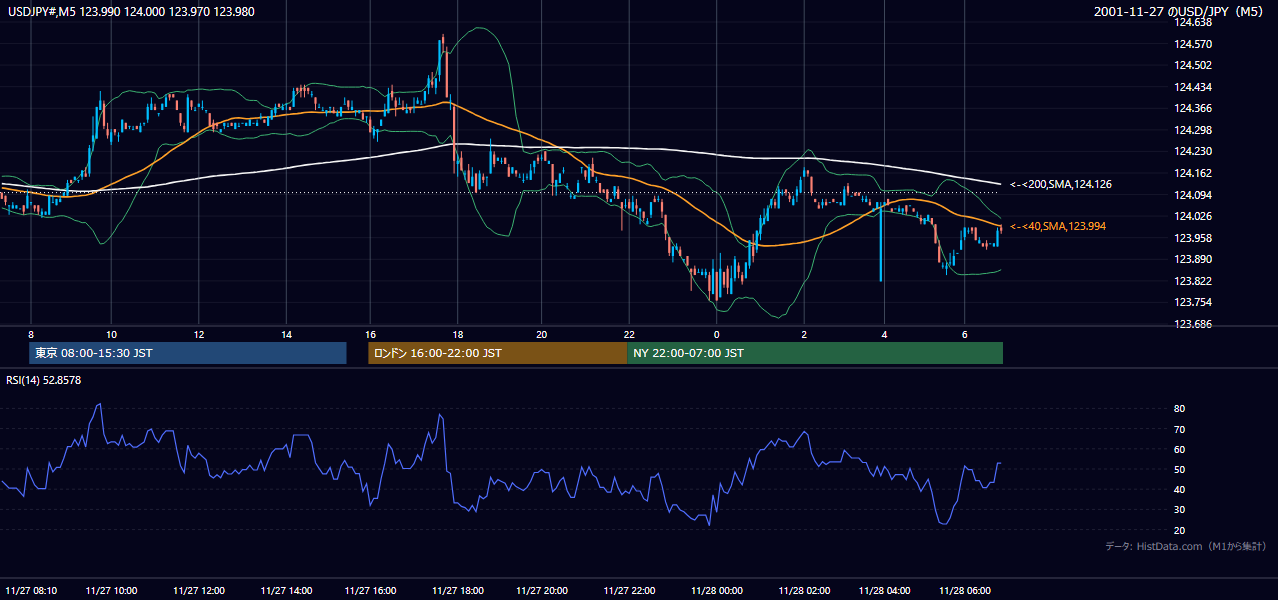The height and width of the screenshot is (600, 1278).
Task: Click hour label 6 under the price chart
Action: (965, 334)
